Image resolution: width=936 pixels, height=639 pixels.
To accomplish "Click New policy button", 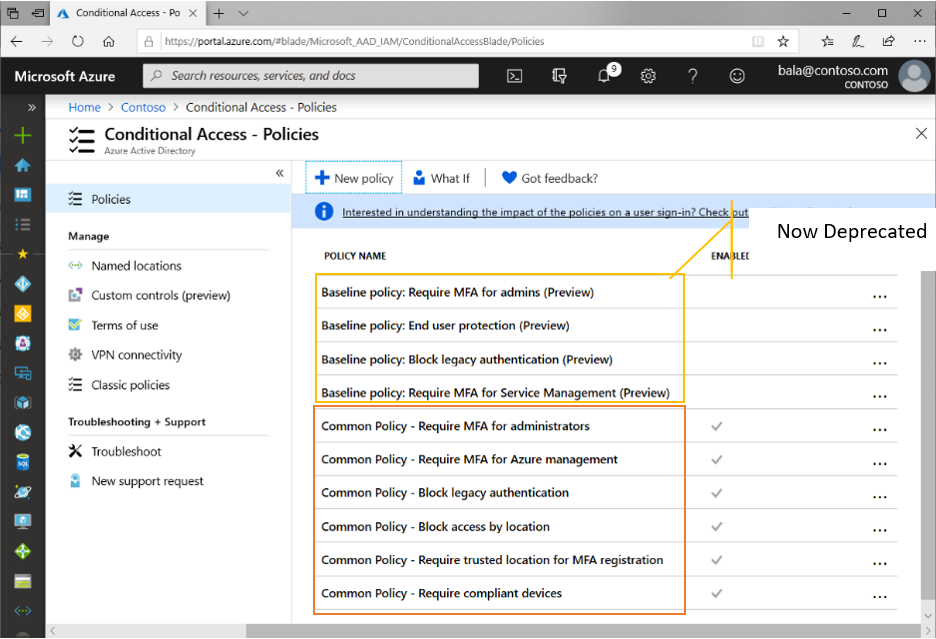I will [353, 178].
